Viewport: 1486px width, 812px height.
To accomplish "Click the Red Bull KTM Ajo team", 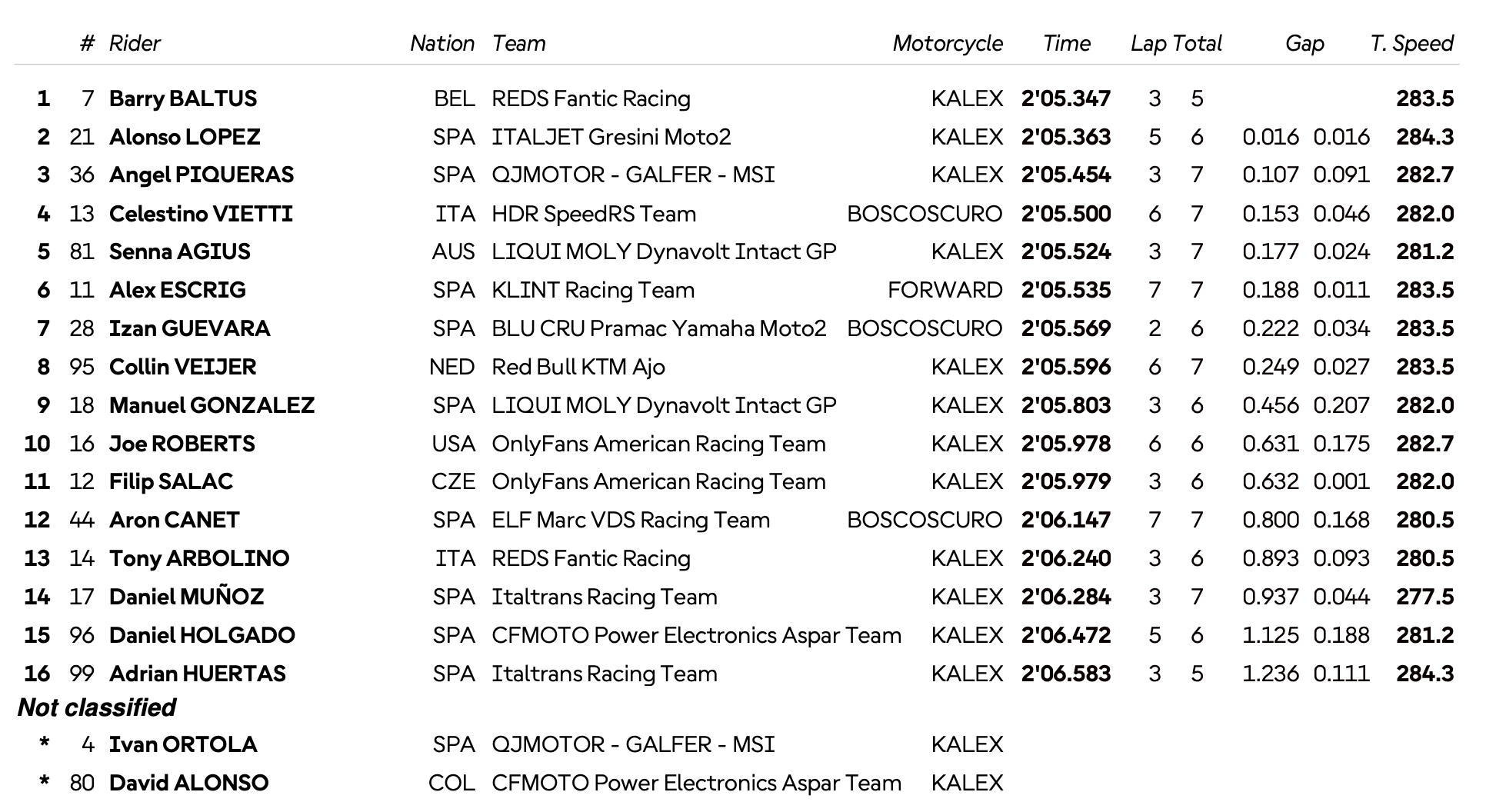I will pos(578,367).
